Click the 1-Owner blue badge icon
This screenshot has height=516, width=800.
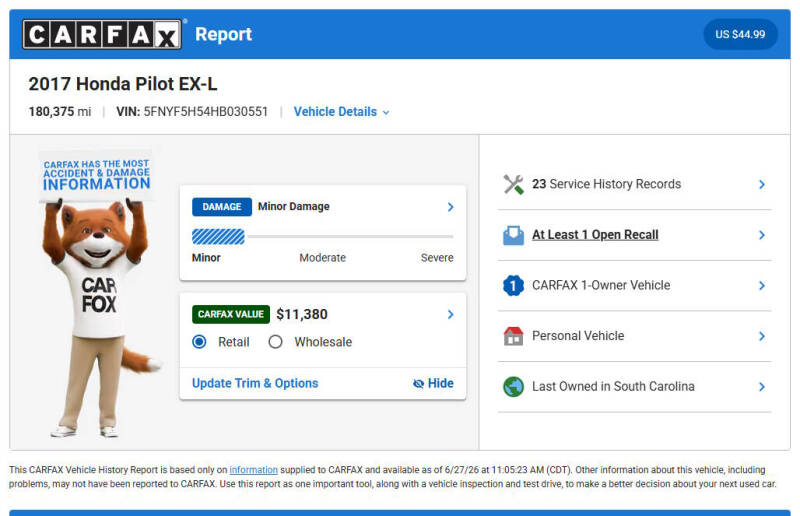point(513,285)
